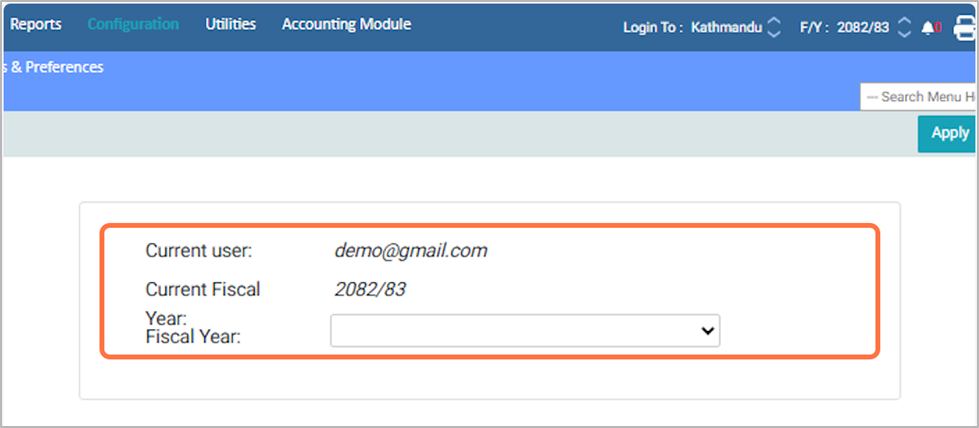Open the Utilities menu
Viewport: 979px width, 428px height.
(230, 24)
